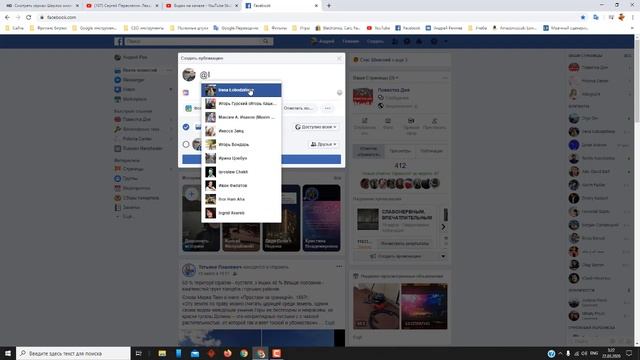This screenshot has width=640, height=360.
Task: Open Google Переводчик bookmark
Action: coord(236,28)
